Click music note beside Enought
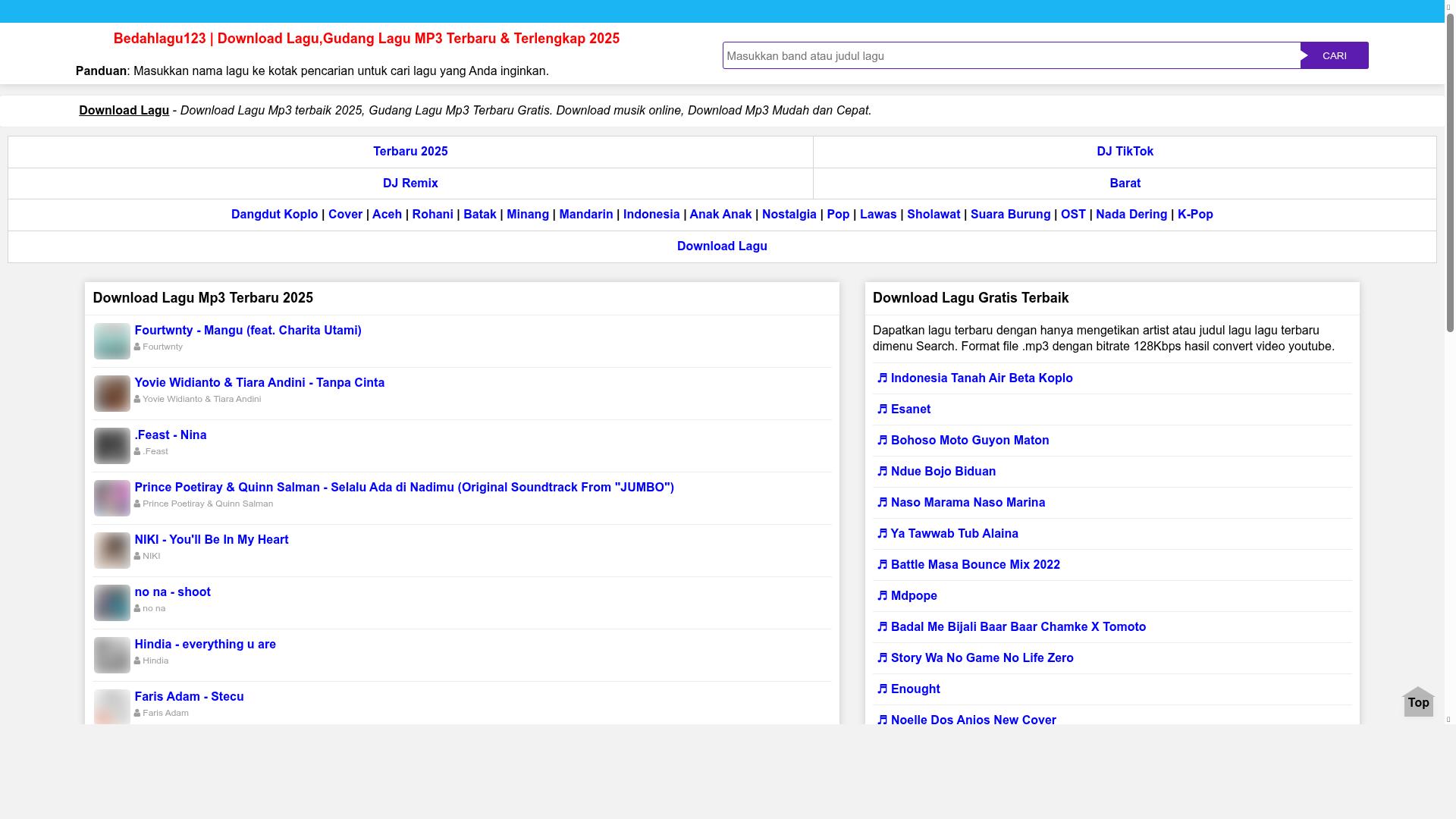Viewport: 1456px width, 819px height. point(882,689)
